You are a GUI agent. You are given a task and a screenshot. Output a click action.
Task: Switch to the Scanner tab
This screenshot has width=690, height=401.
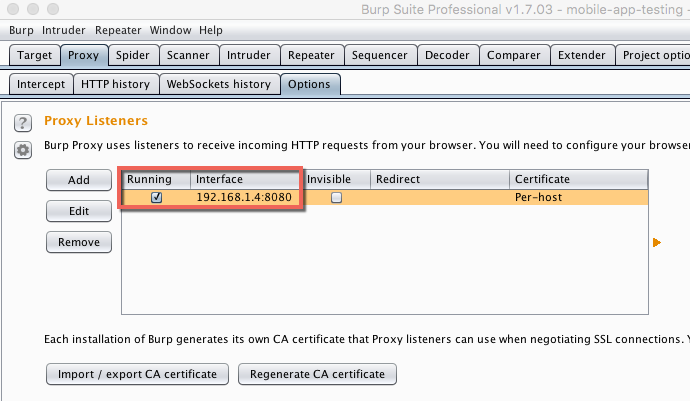188,55
